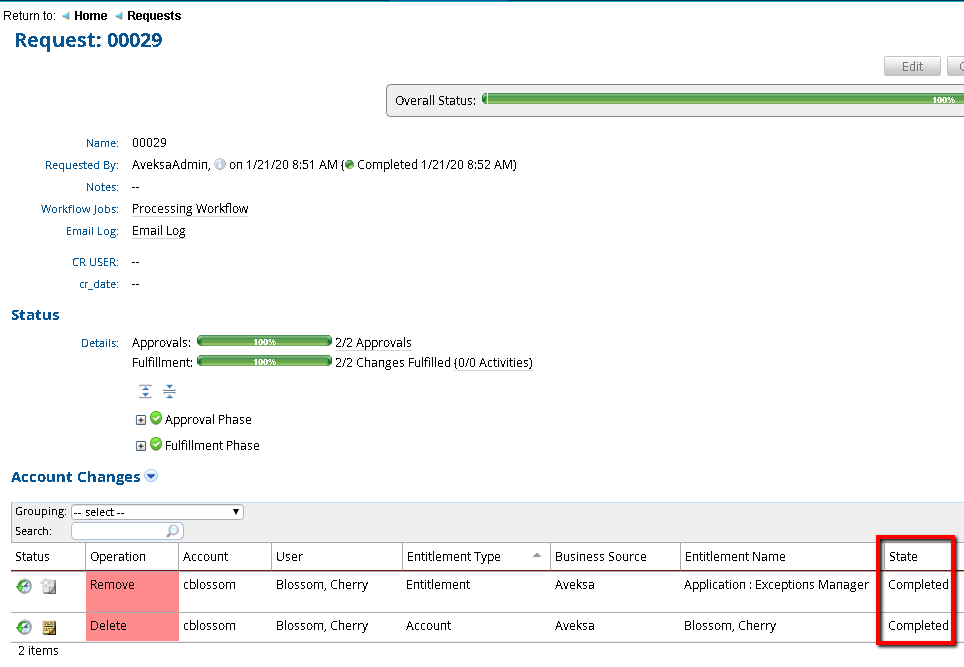Image resolution: width=964 pixels, height=667 pixels.
Task: Expand the Fulfillment Phase node
Action: point(141,447)
